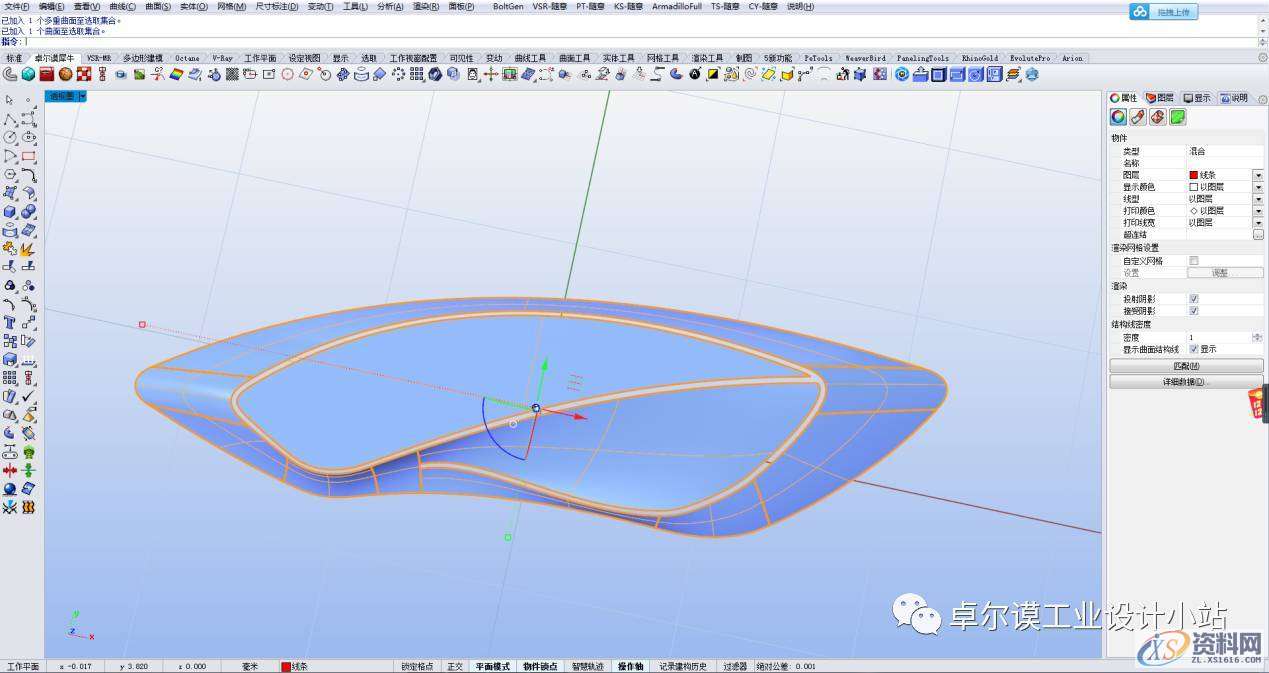
Task: Click the 匹配(M) button
Action: (1186, 366)
